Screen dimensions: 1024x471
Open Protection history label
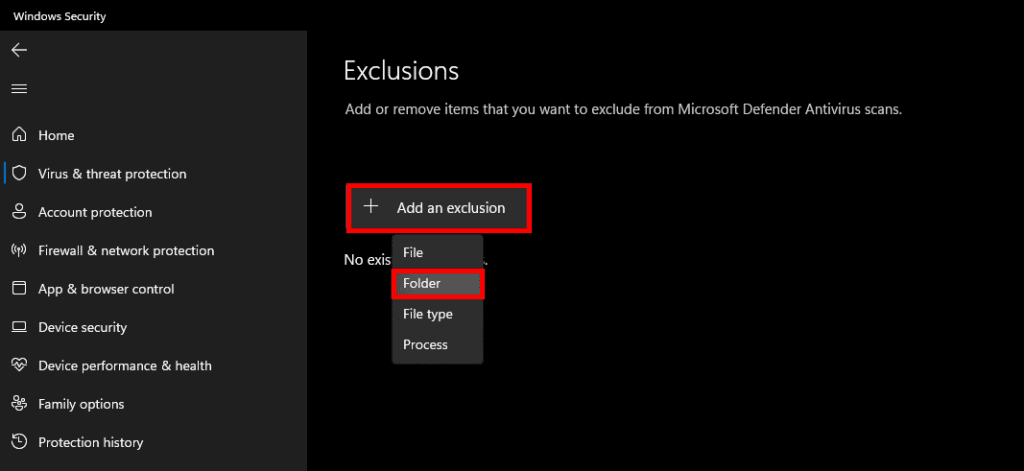coord(91,442)
